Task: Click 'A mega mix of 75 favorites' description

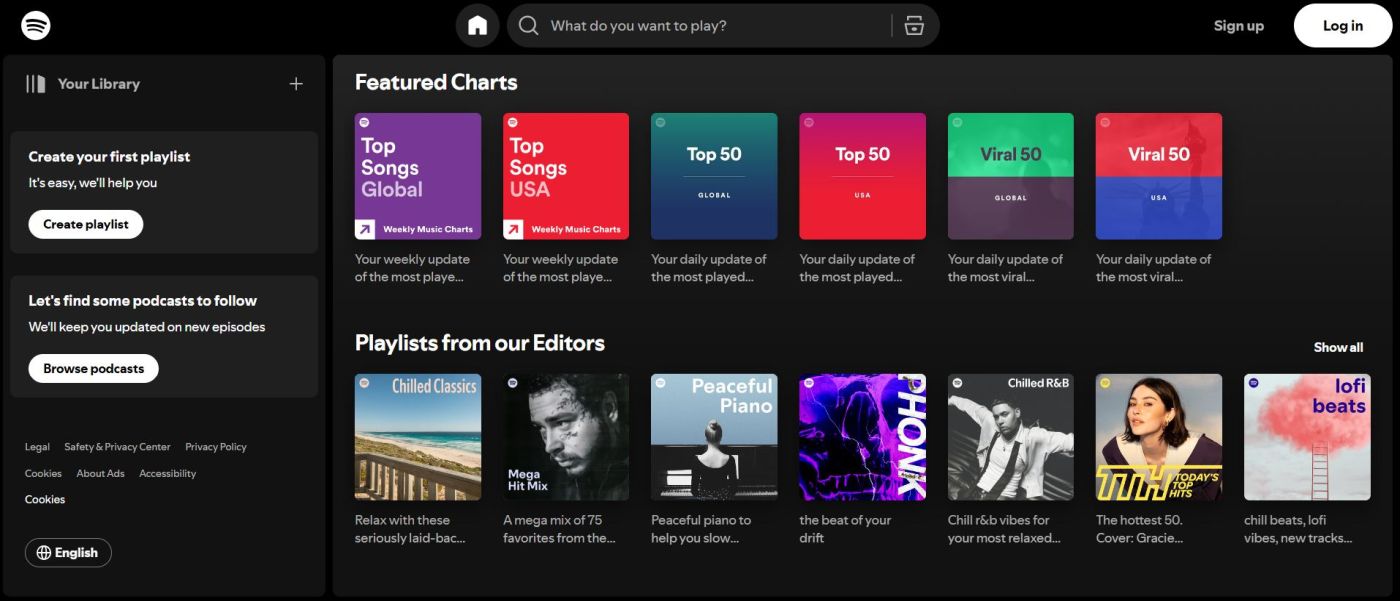Action: coord(559,529)
